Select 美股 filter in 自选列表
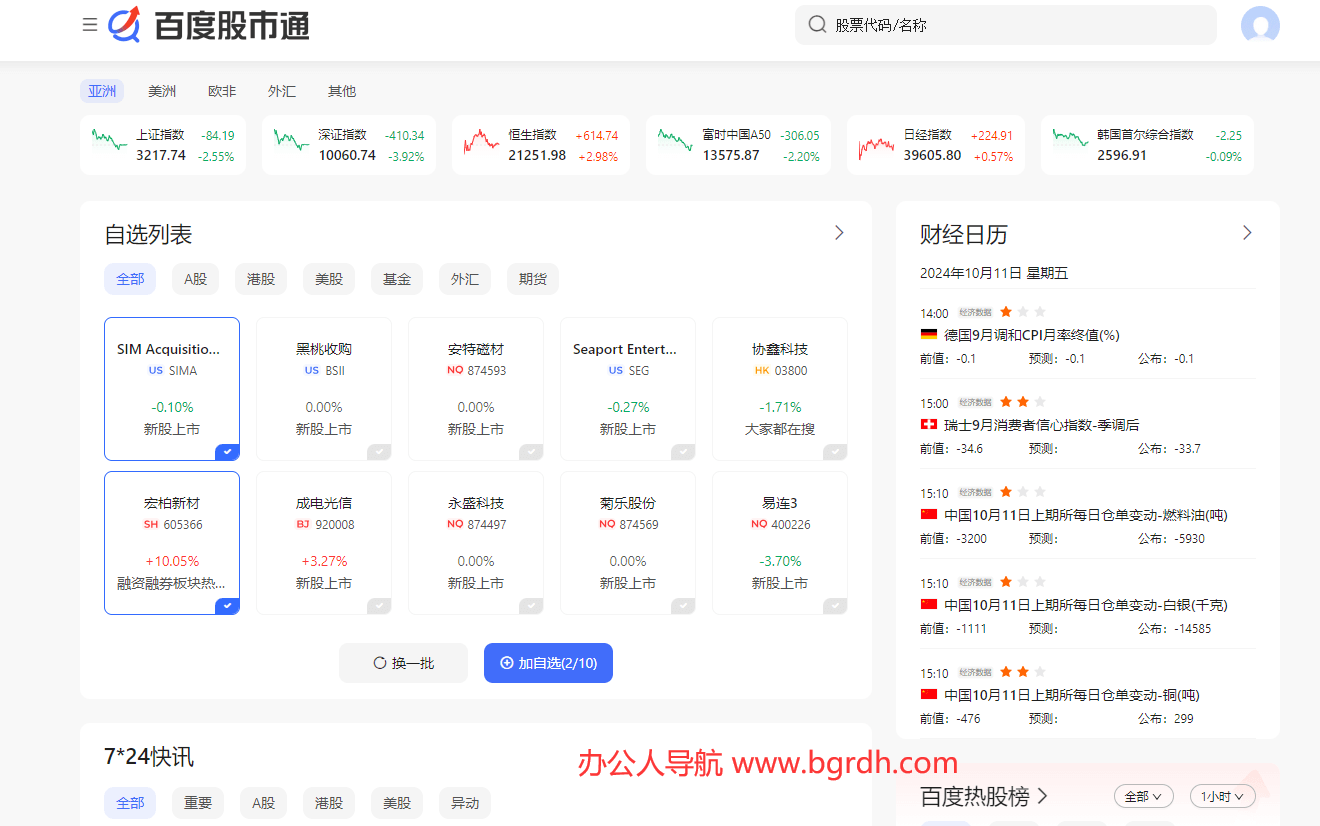1320x826 pixels. [x=329, y=279]
